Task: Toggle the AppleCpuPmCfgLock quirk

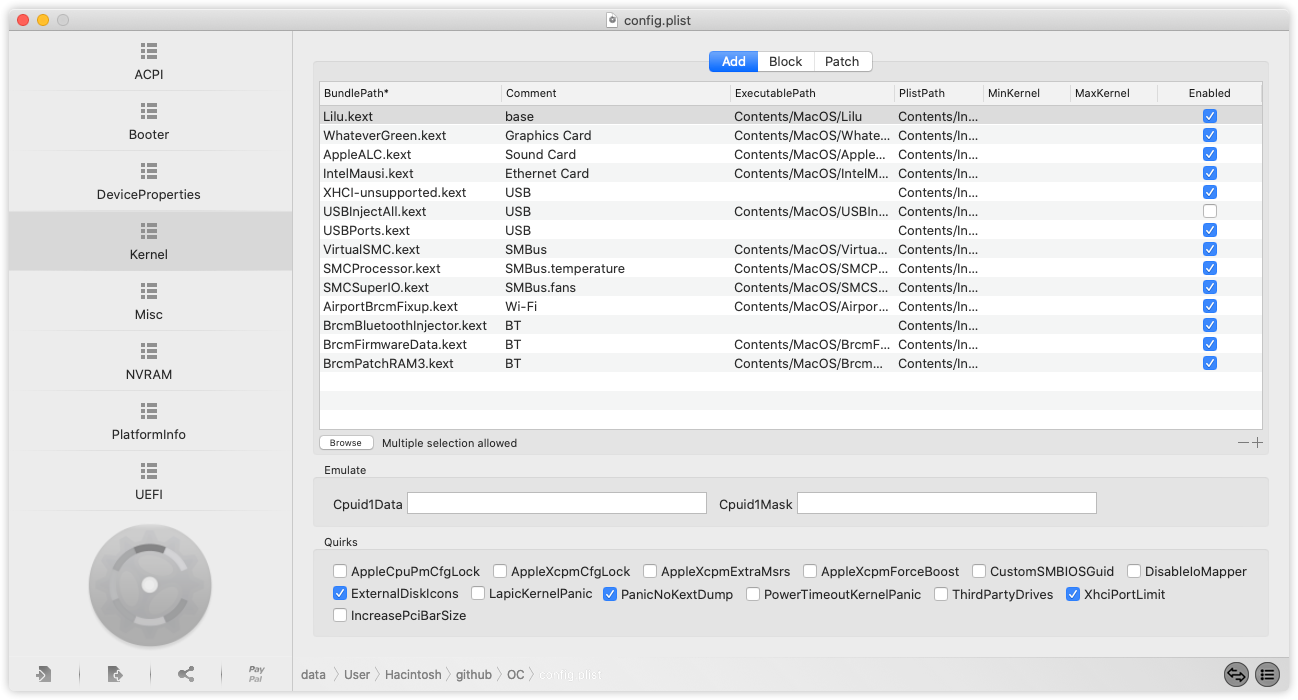Action: pos(340,572)
